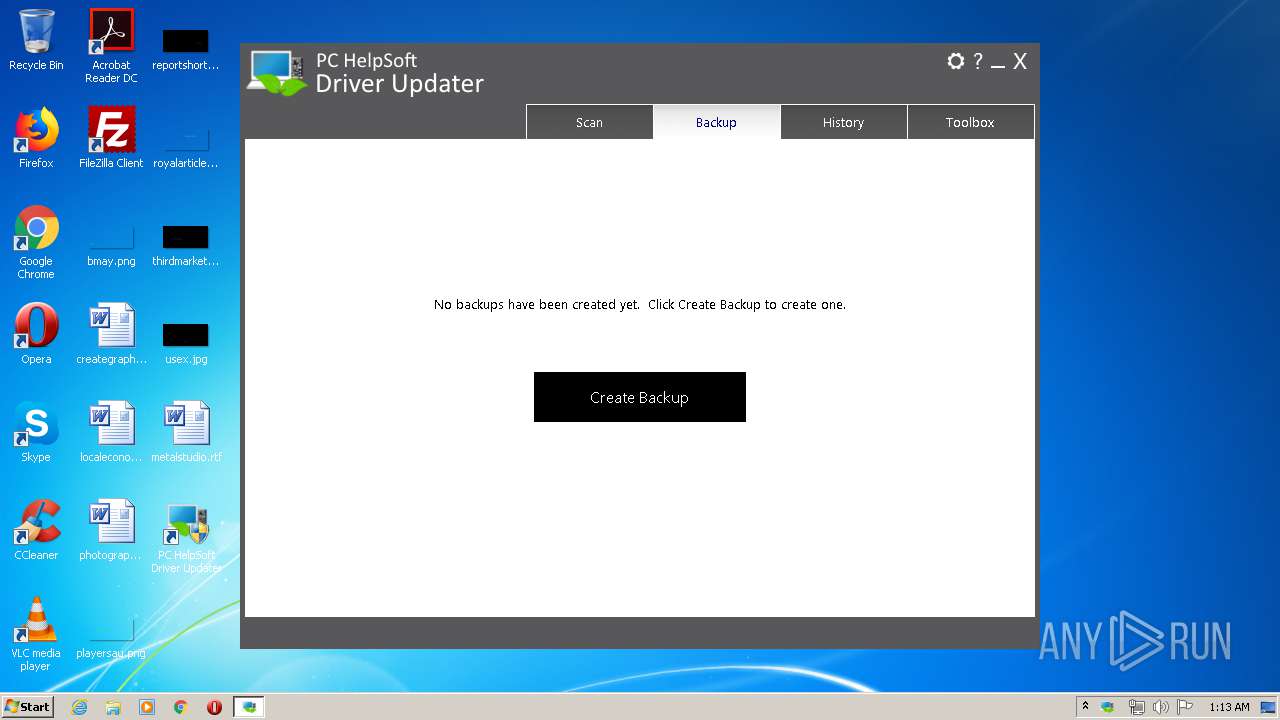1280x720 pixels.
Task: Open the help question mark icon
Action: [978, 61]
